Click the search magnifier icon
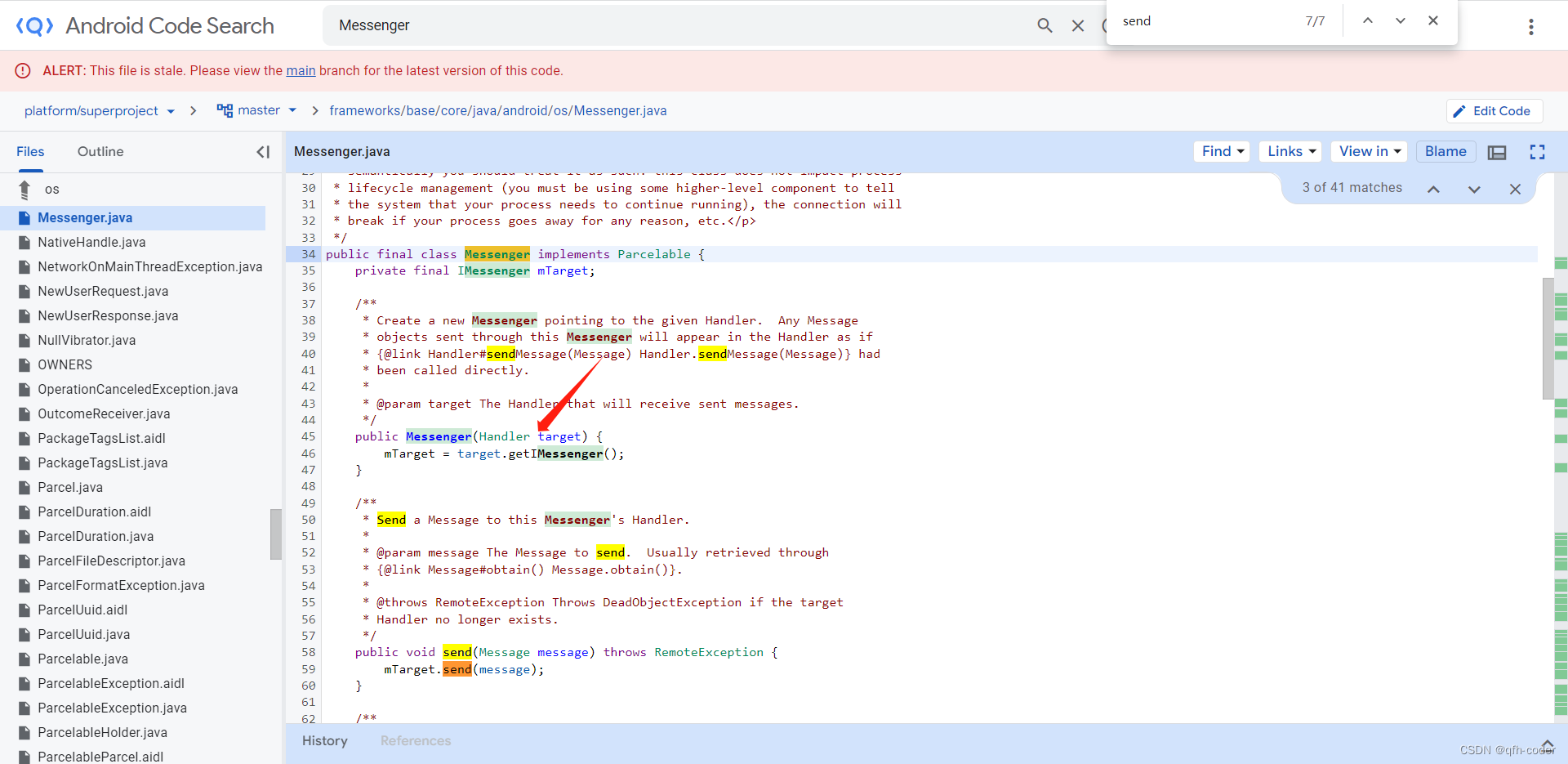This screenshot has width=1568, height=764. [x=1045, y=25]
